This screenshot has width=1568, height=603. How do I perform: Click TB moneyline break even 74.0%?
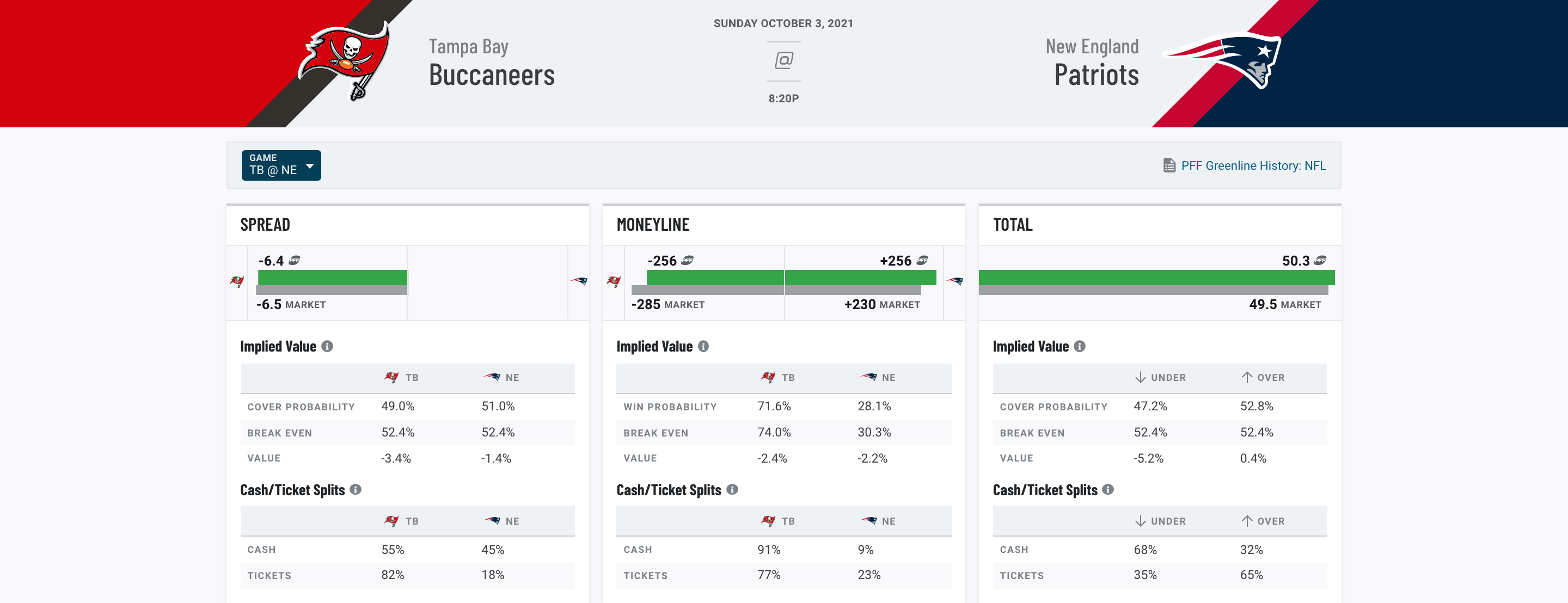click(x=774, y=432)
